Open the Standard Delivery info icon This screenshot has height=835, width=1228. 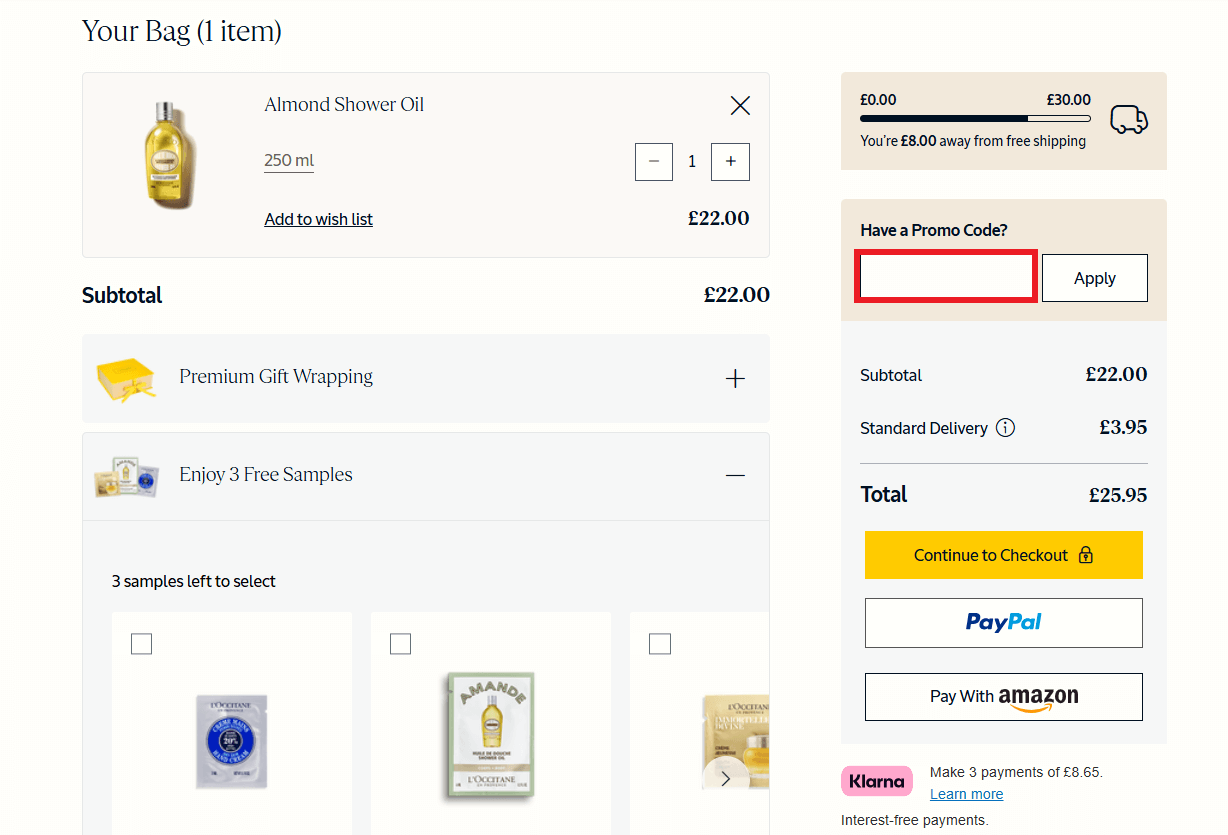pos(1006,428)
